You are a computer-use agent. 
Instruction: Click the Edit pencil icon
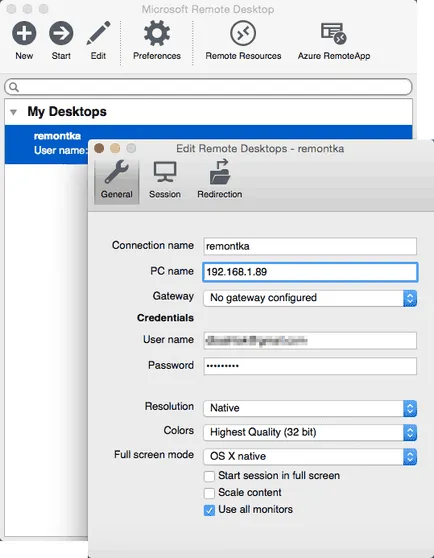pos(98,33)
